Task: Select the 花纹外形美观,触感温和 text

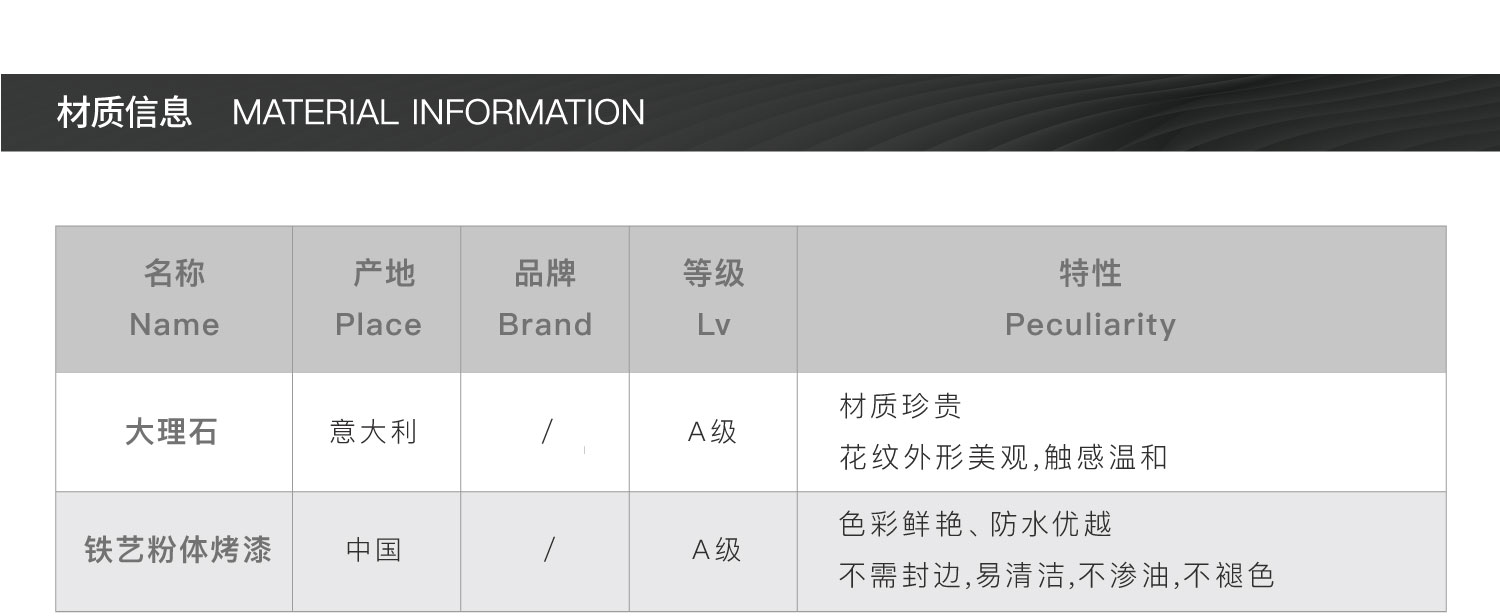Action: 1003,458
